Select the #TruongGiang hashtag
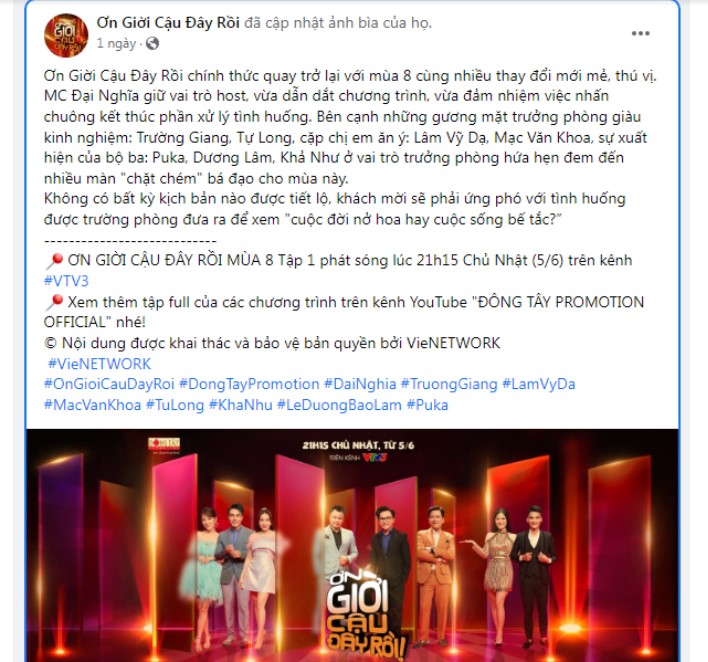This screenshot has width=708, height=662. tap(449, 384)
